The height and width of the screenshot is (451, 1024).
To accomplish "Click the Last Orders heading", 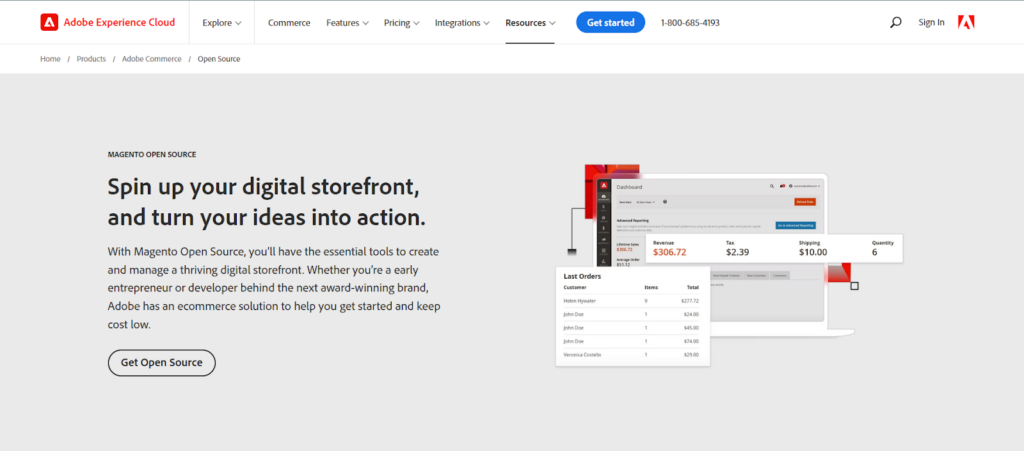I will 582,276.
